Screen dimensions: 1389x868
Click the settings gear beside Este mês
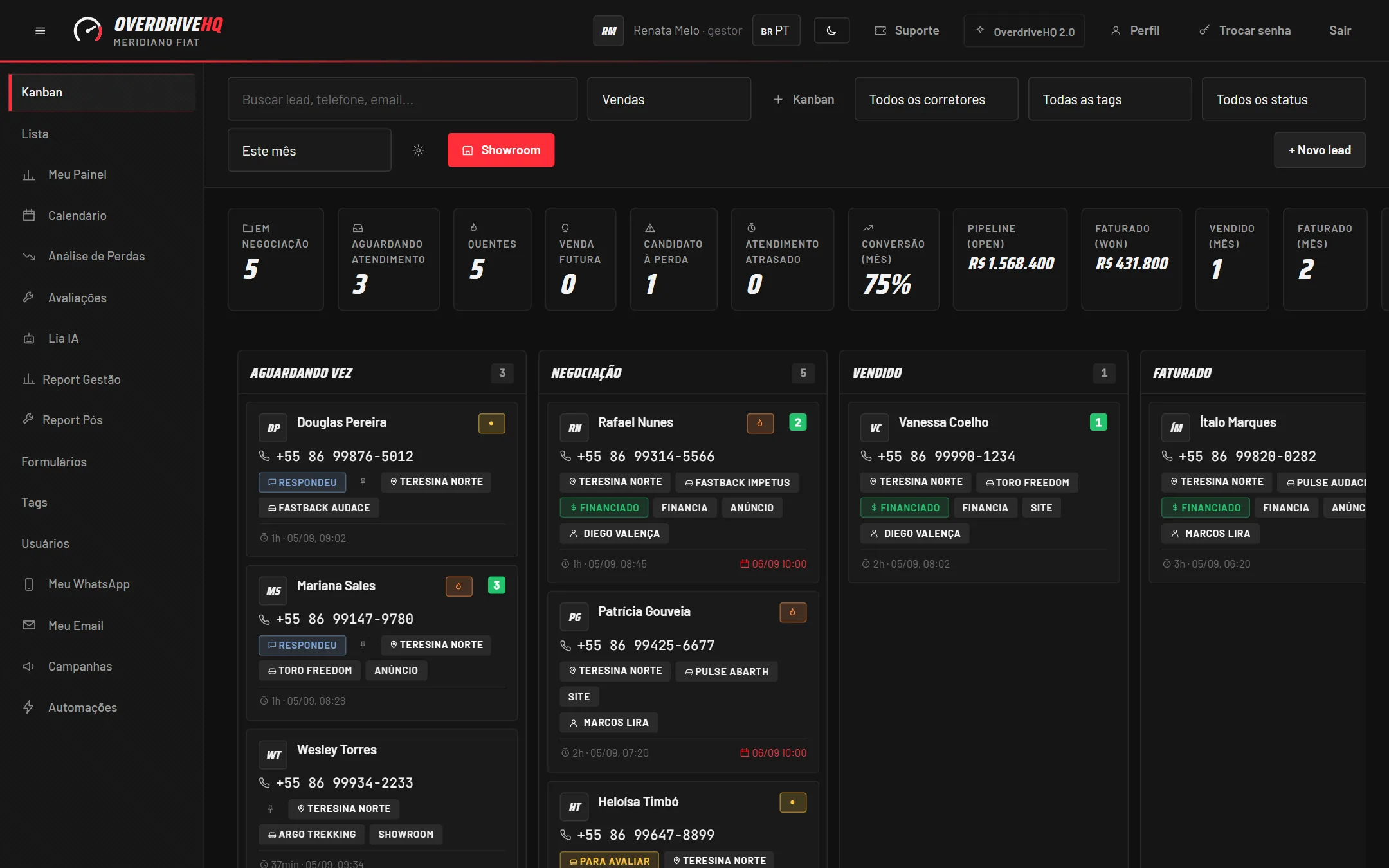[419, 150]
